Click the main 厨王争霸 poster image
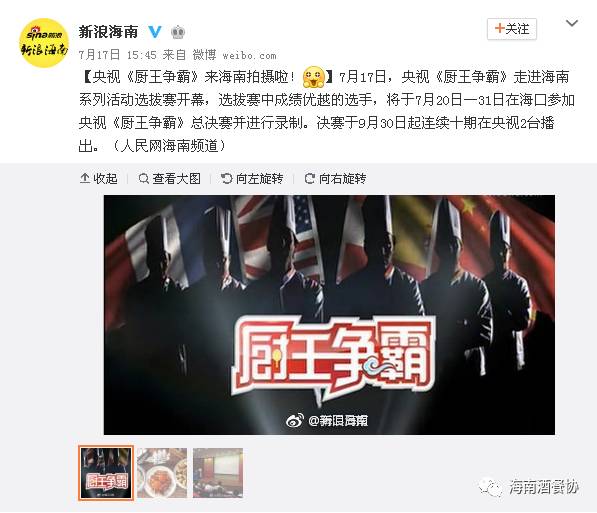597x513 pixels. click(329, 315)
